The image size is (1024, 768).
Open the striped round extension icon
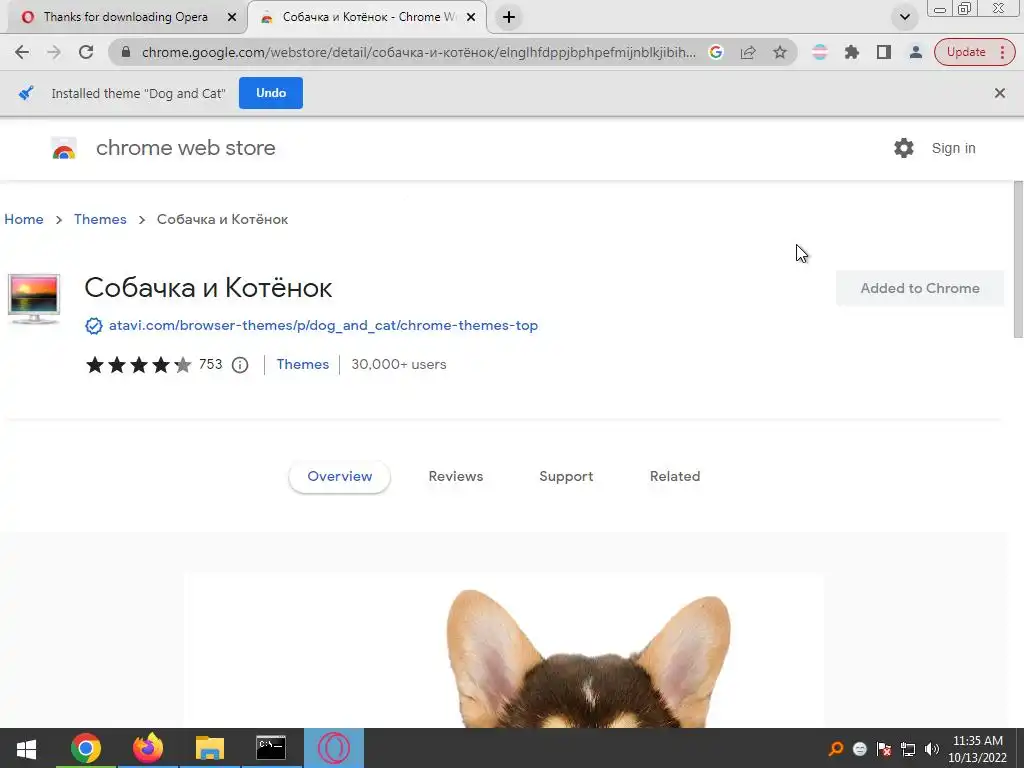tap(820, 52)
